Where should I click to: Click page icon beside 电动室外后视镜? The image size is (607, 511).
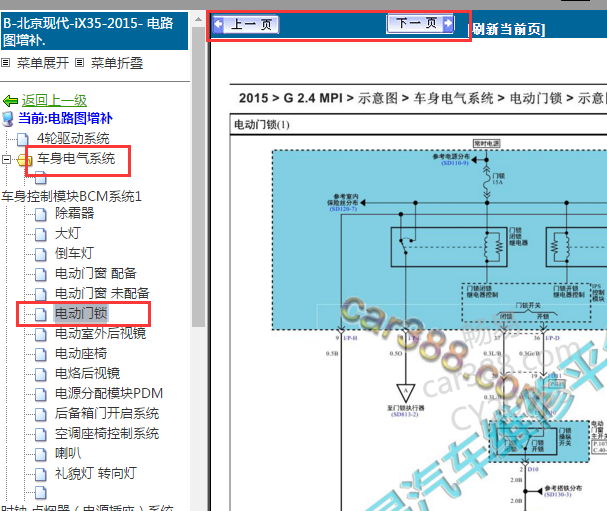pos(41,334)
